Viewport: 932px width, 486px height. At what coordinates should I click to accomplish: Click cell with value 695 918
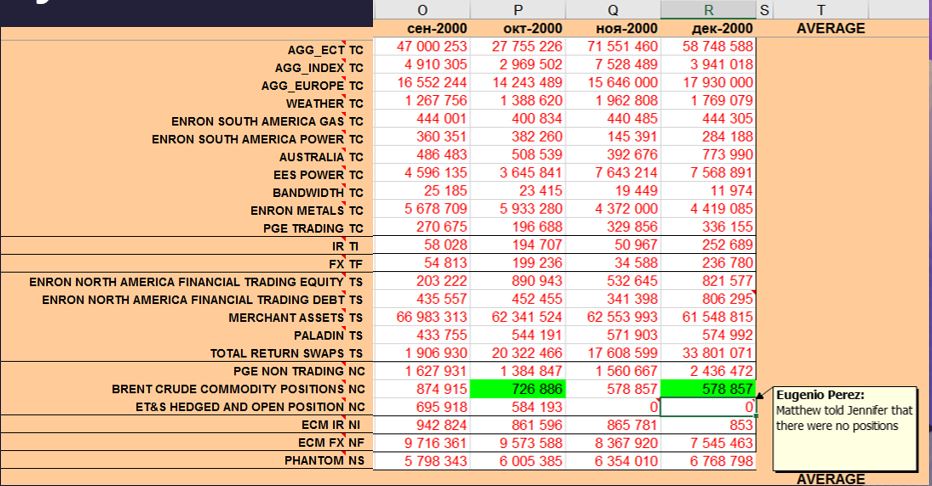point(421,407)
